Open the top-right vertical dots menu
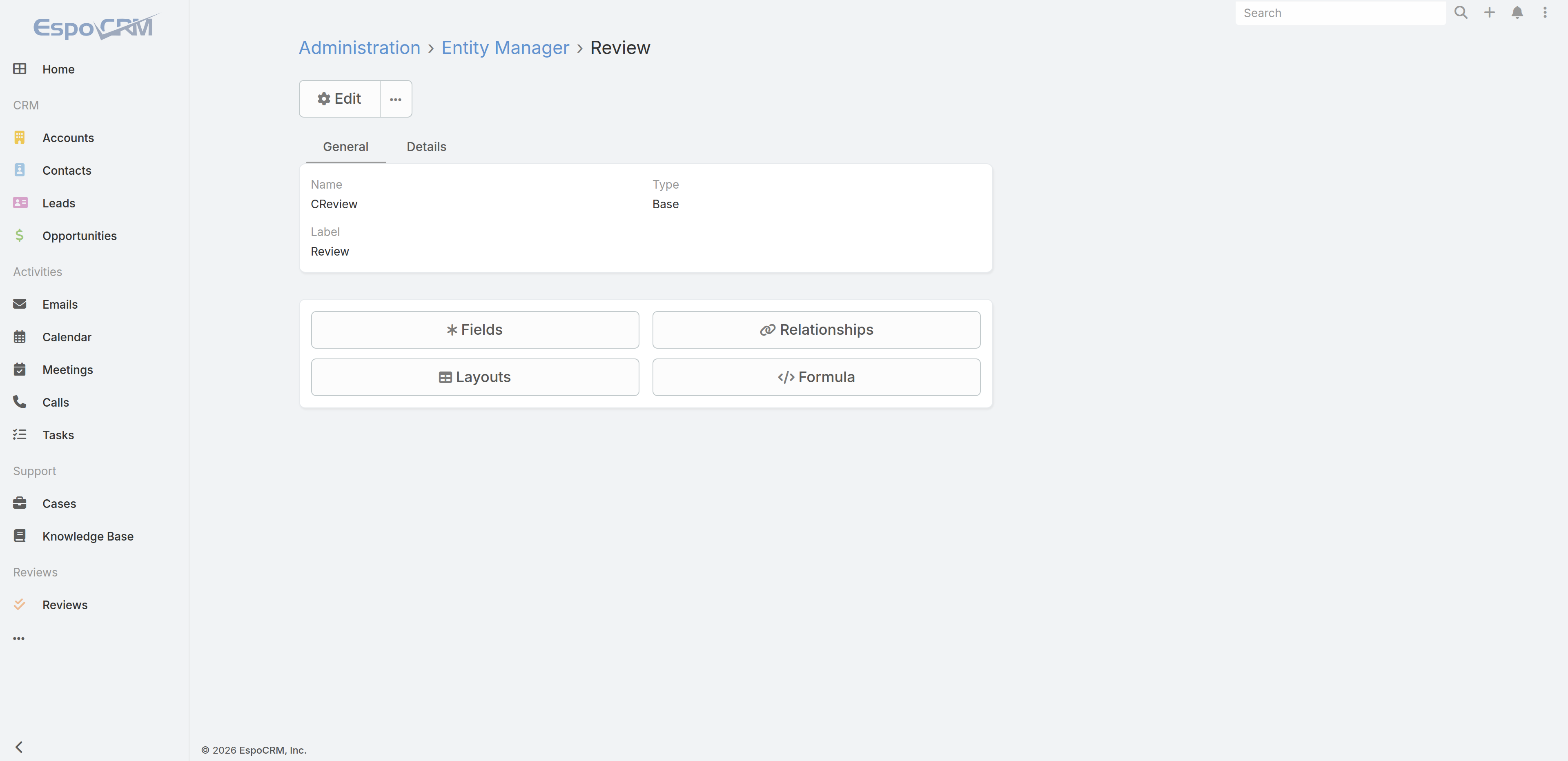Image resolution: width=1568 pixels, height=761 pixels. click(x=1545, y=12)
